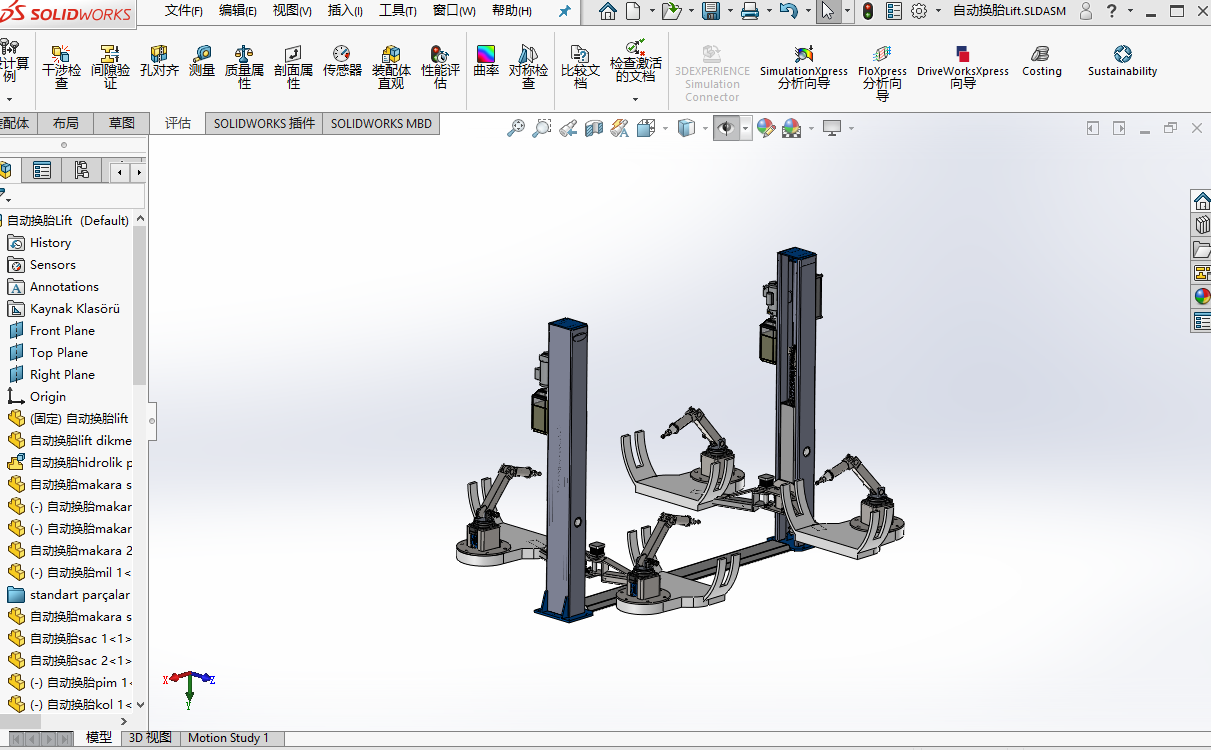Screen dimensions: 1211x750
Task: Open 质量属性 mass properties
Action: [x=244, y=66]
